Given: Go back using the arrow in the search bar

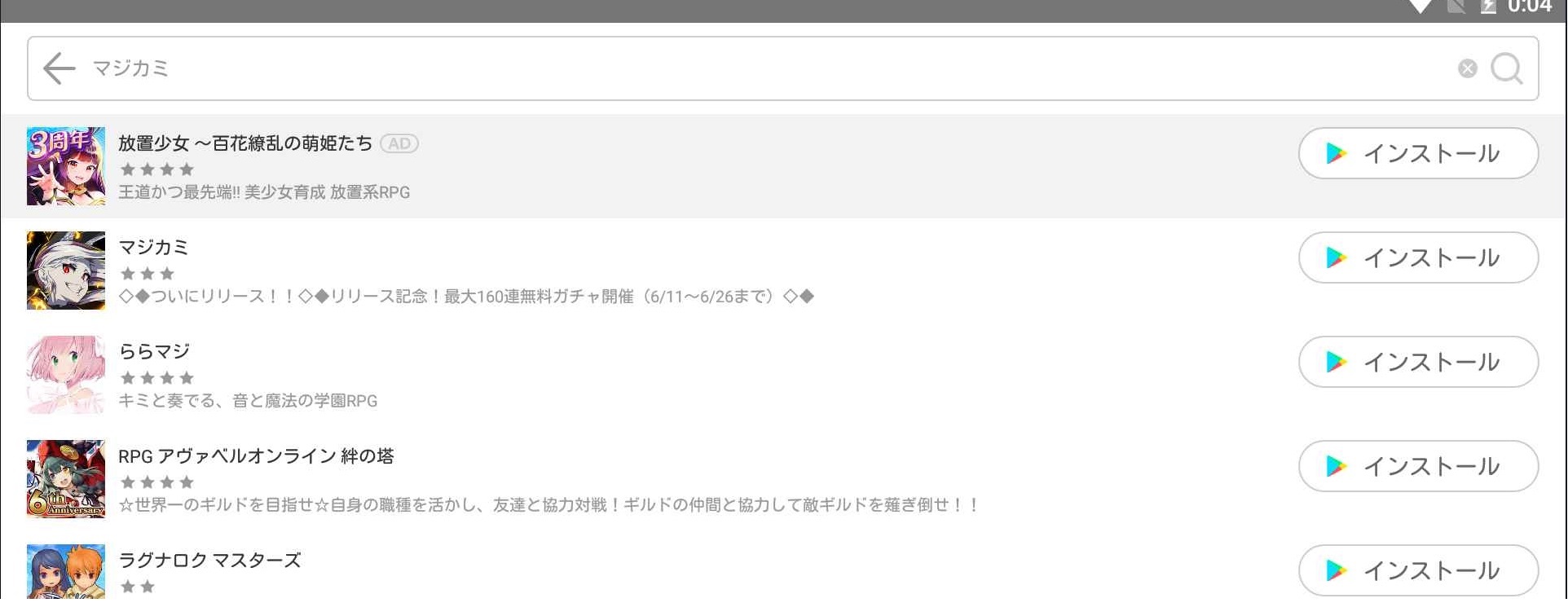Looking at the screenshot, I should pos(59,68).
